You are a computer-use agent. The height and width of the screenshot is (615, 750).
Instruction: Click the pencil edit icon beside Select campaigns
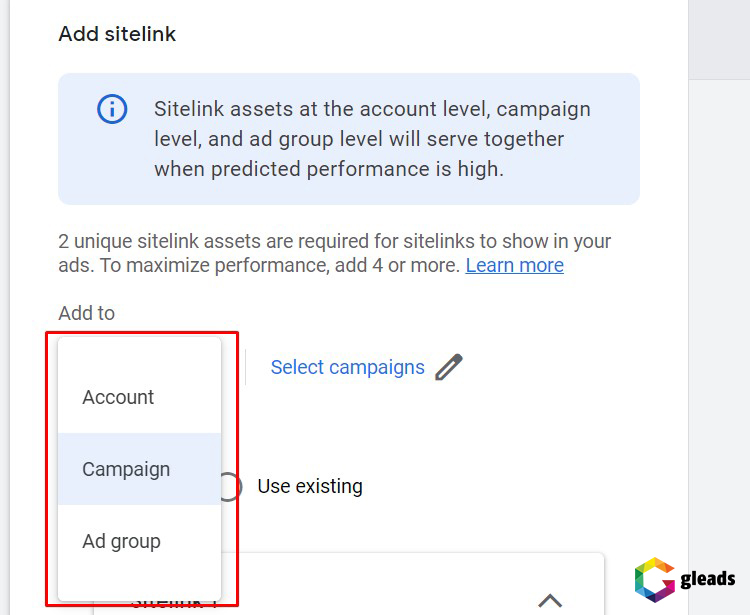coord(449,367)
